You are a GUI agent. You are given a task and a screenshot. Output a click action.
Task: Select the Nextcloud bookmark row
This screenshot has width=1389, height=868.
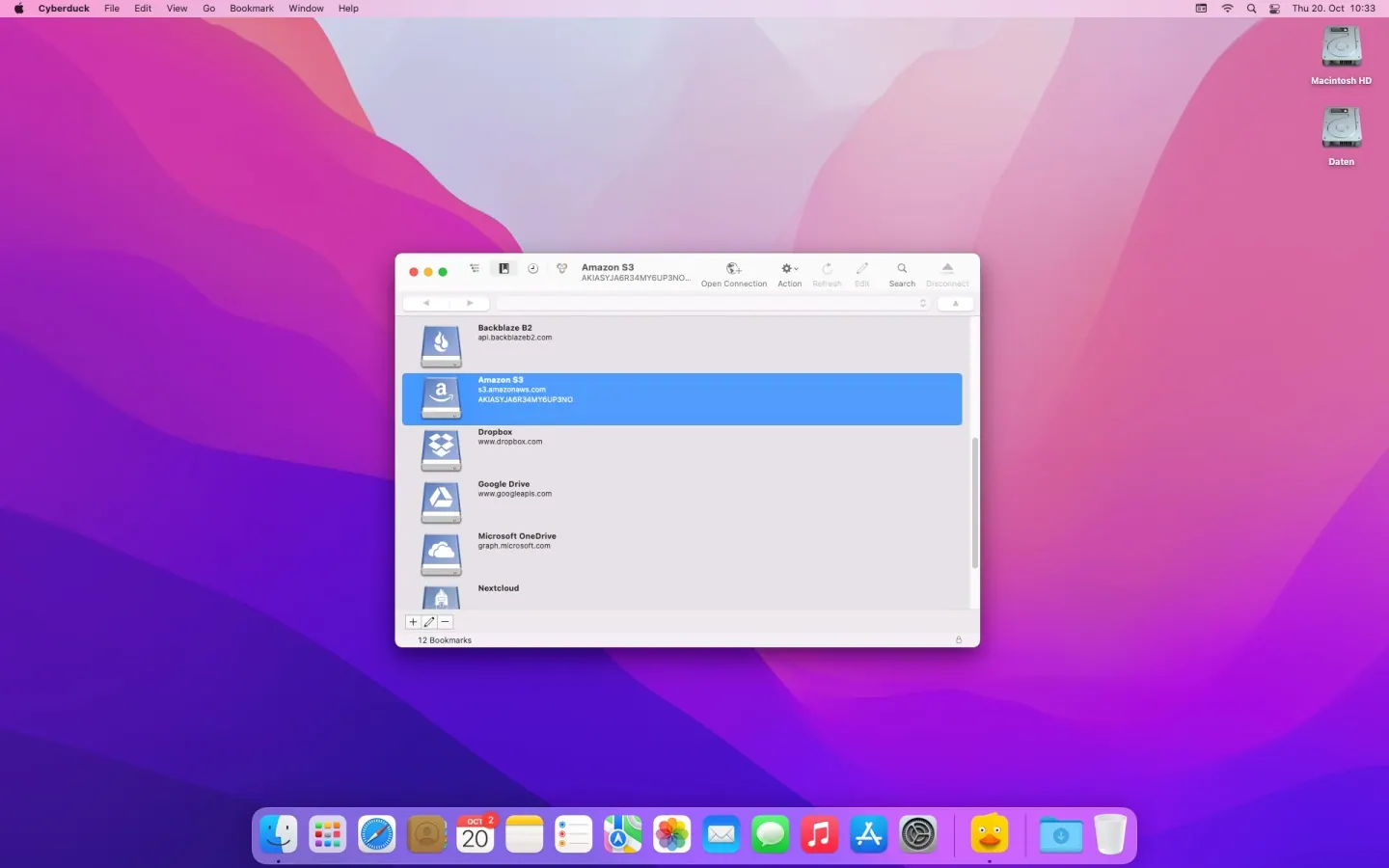click(682, 596)
